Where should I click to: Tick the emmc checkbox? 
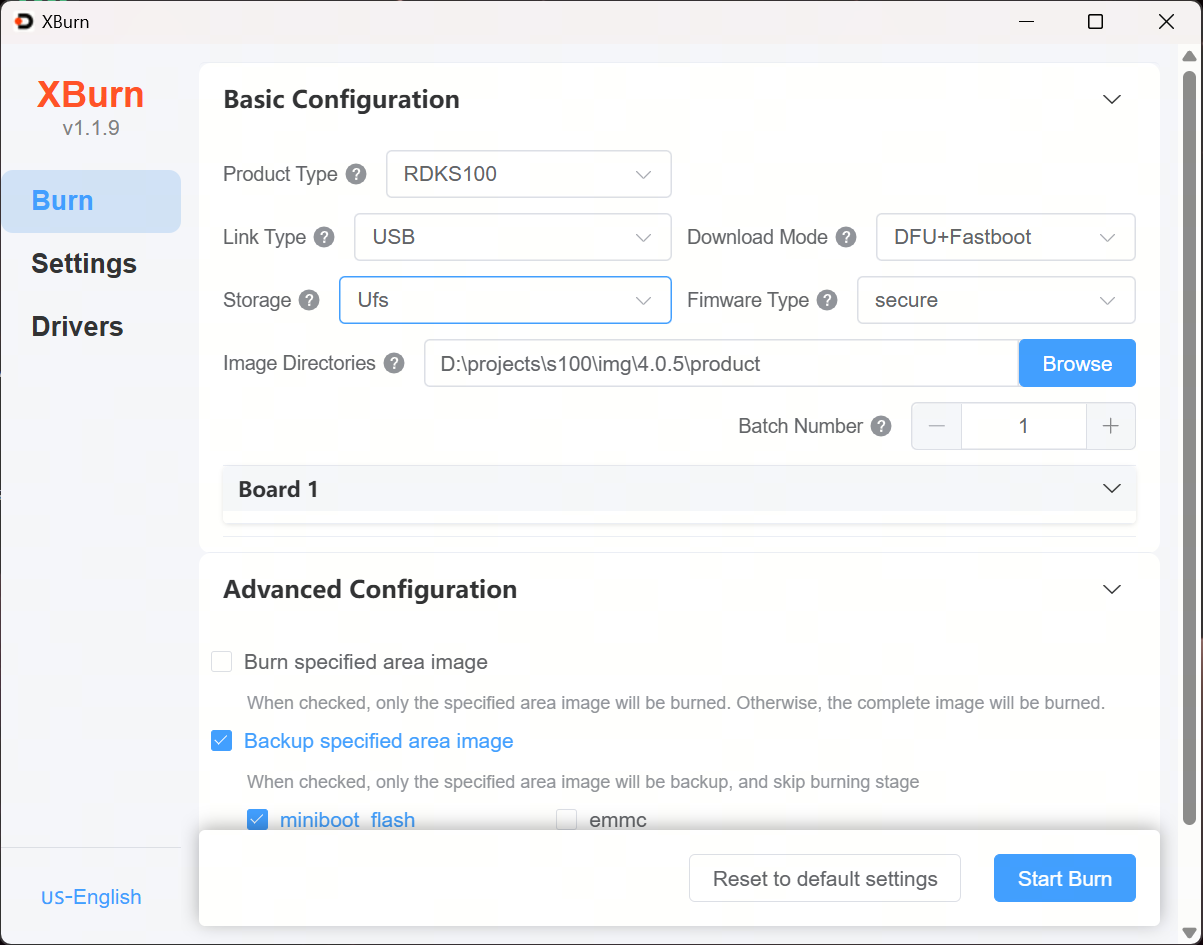tap(567, 820)
